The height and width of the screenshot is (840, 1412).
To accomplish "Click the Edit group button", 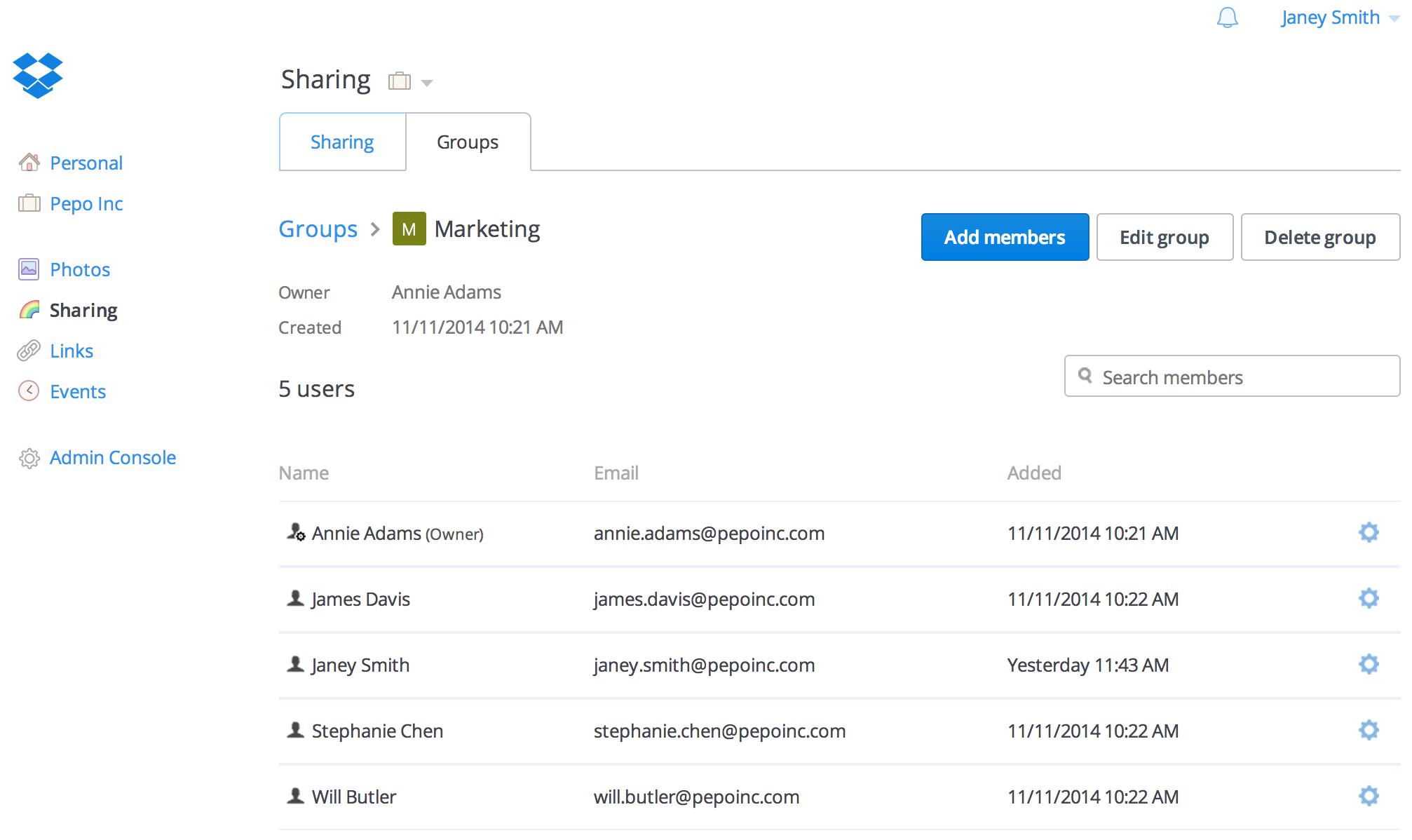I will click(x=1163, y=237).
